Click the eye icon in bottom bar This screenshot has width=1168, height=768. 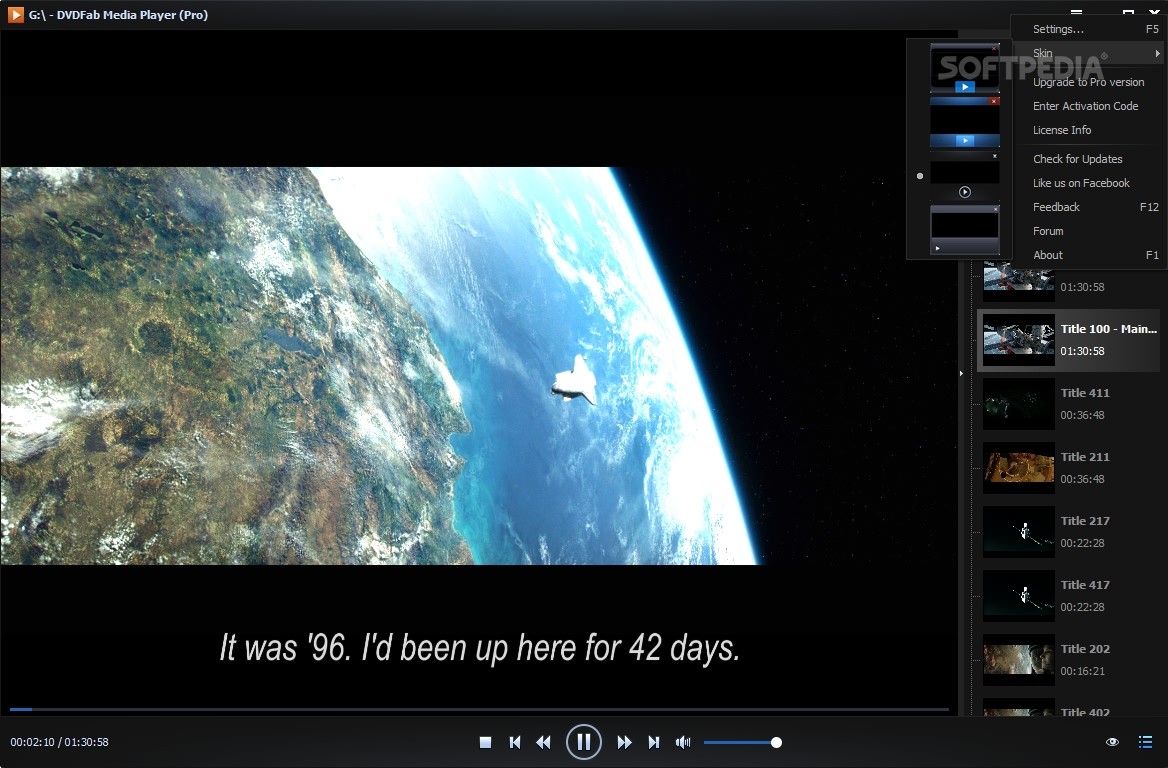coord(1112,742)
